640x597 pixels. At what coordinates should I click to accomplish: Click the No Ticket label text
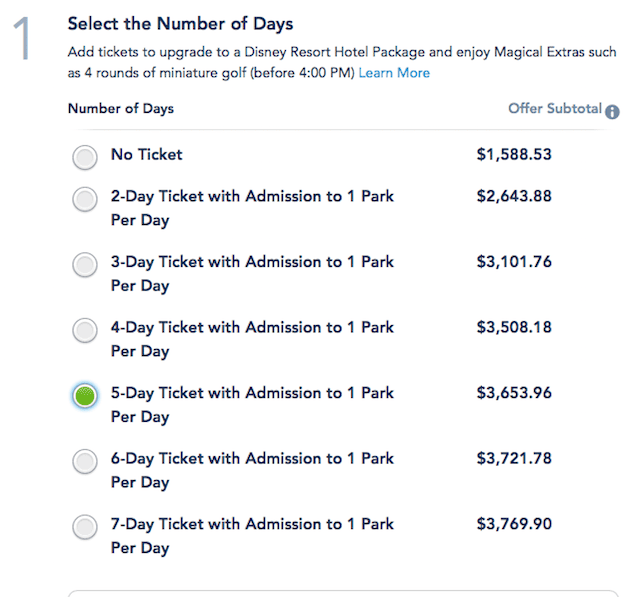(147, 154)
